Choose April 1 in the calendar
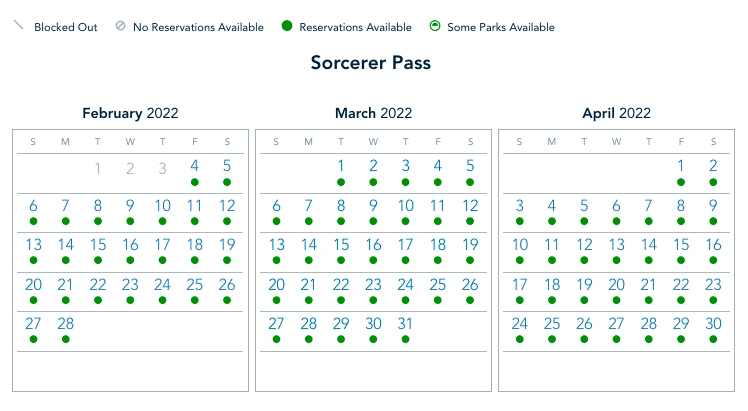The width and height of the screenshot is (748, 411). (681, 166)
